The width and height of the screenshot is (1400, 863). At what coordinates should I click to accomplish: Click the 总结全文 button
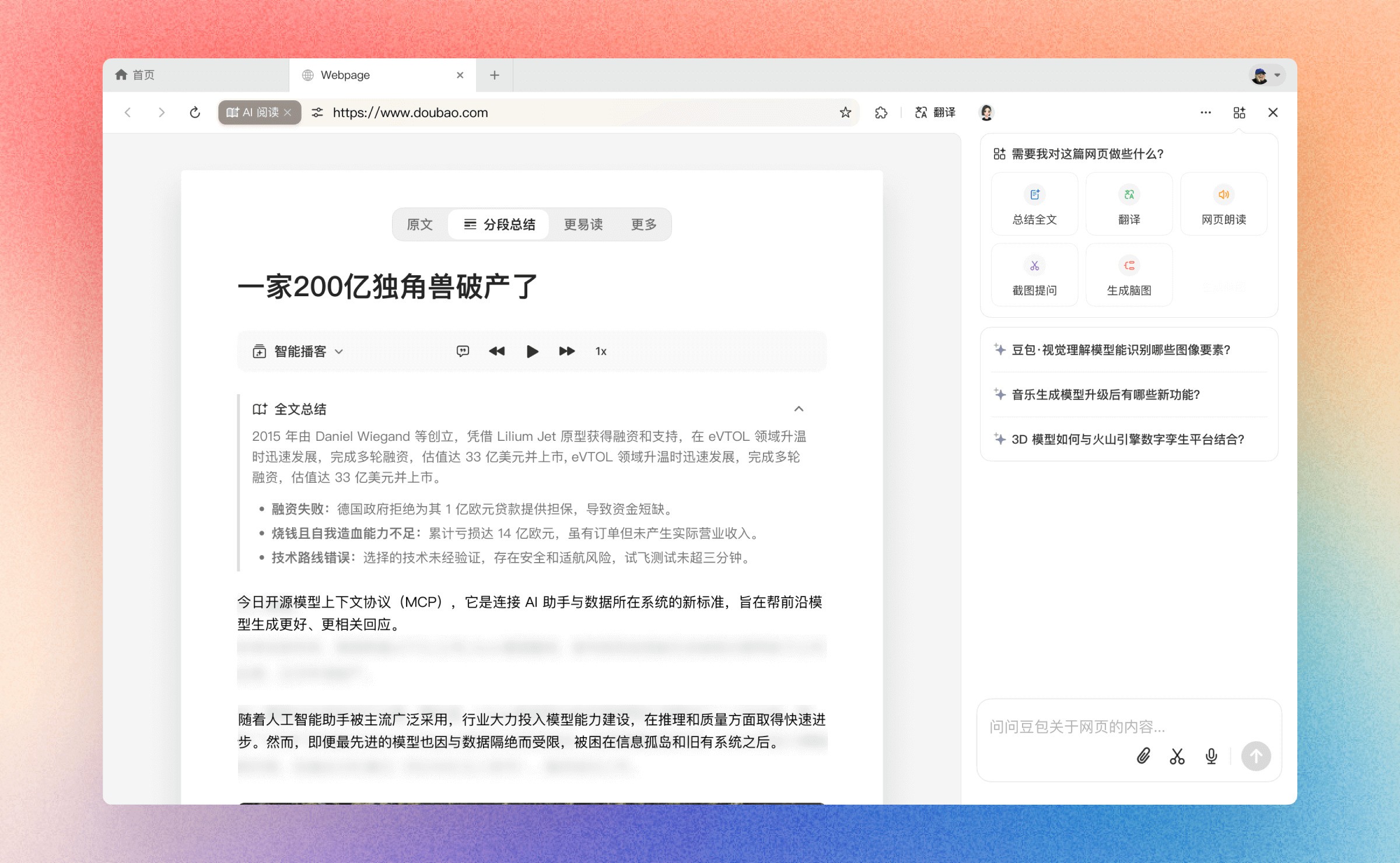[1034, 204]
